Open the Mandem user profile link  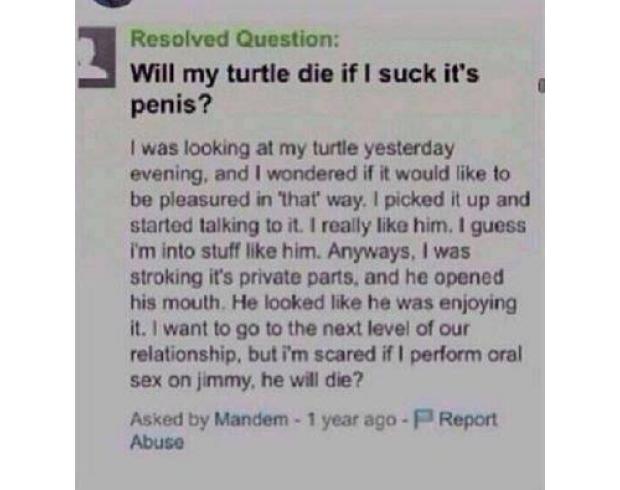coord(251,419)
